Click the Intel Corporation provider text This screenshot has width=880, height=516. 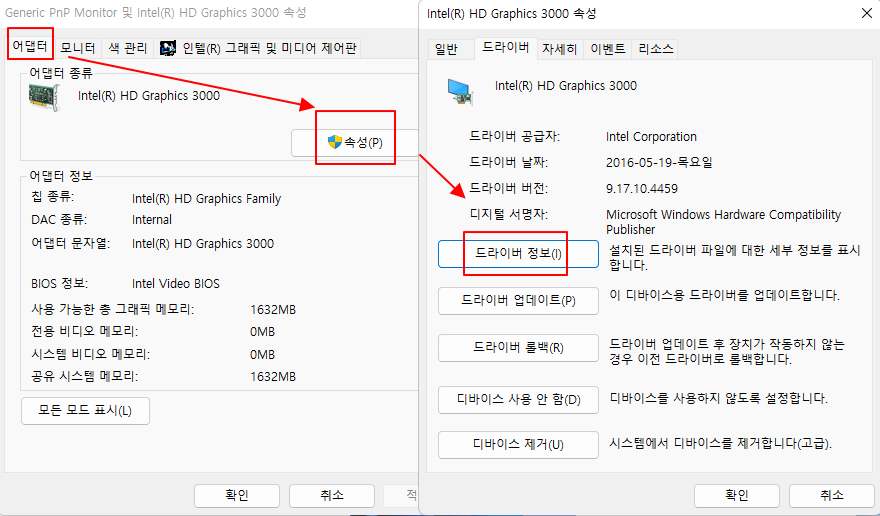[651, 137]
